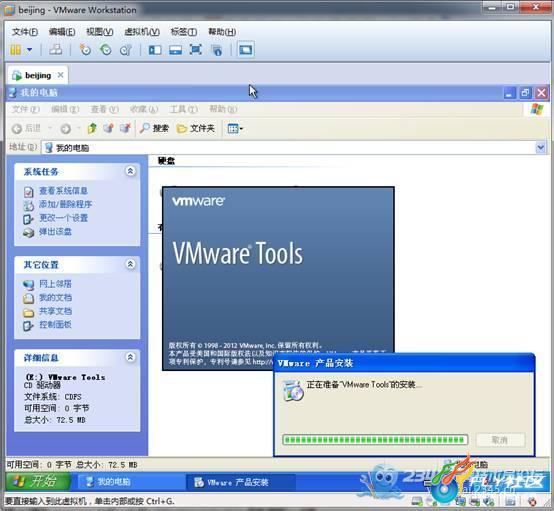
Task: Select VMware 产品安装 taskbar button
Action: tap(241, 482)
